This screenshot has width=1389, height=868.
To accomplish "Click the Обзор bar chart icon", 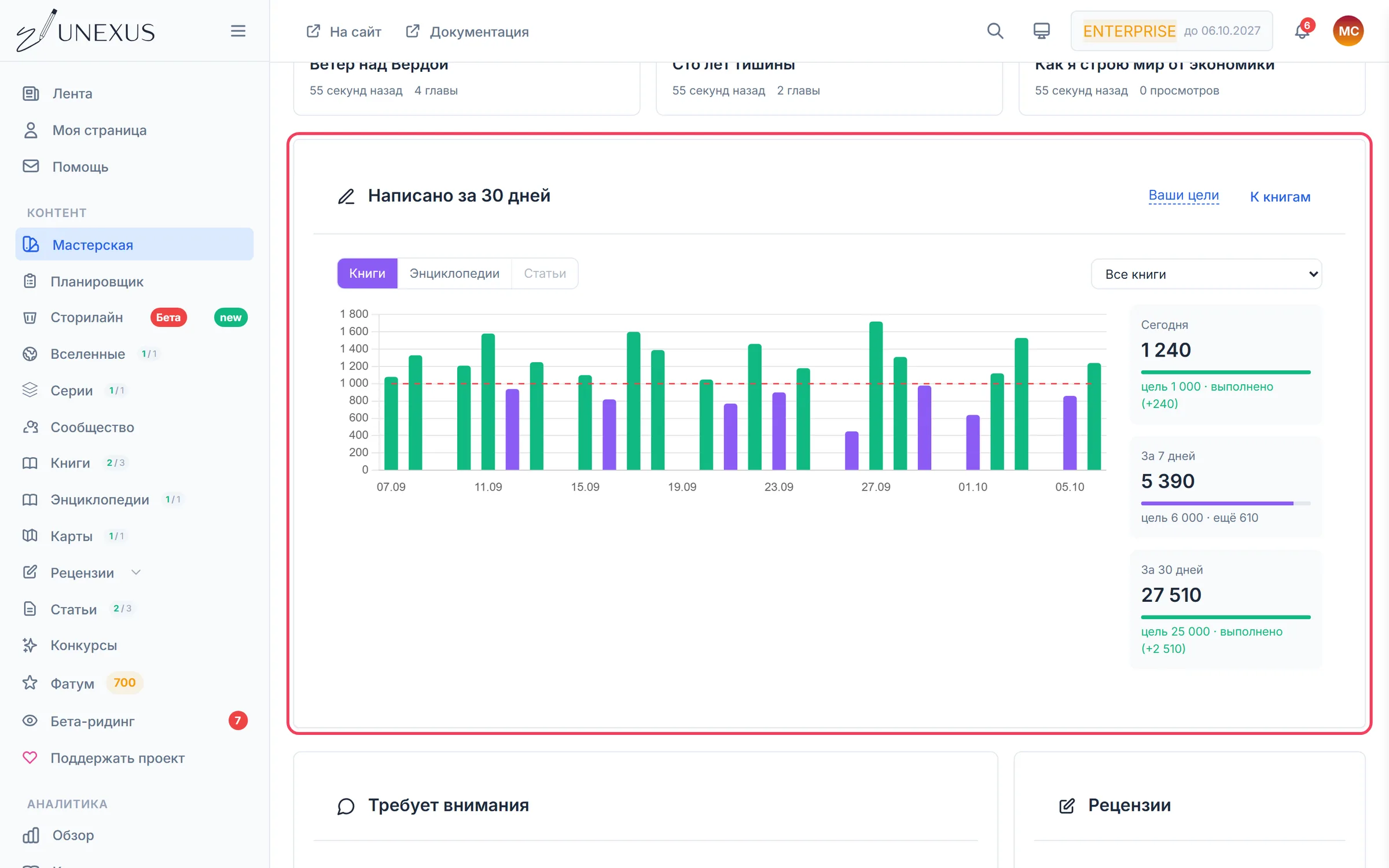I will click(x=31, y=835).
